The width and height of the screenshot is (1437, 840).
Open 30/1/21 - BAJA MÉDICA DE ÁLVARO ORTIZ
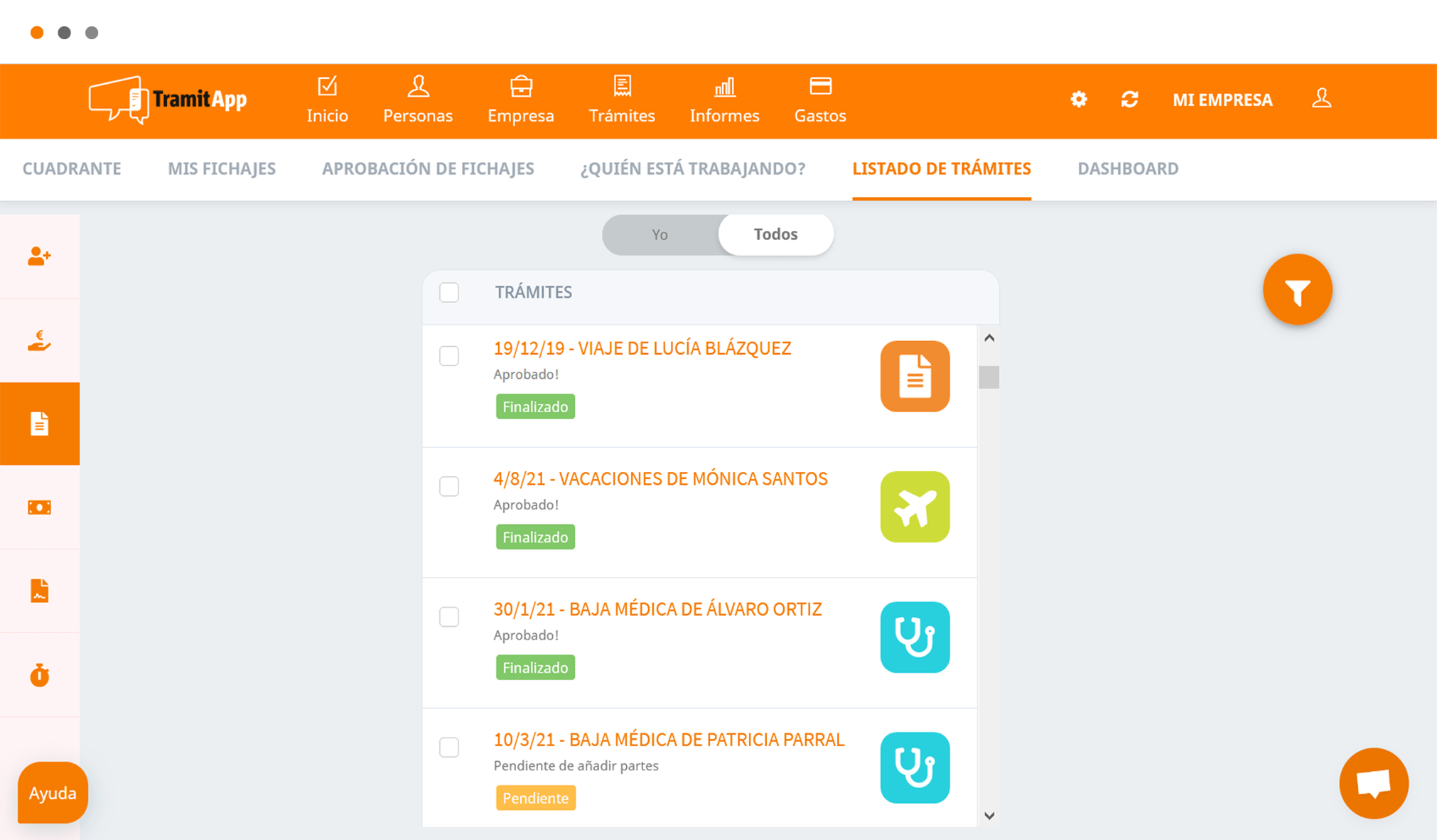[x=657, y=609]
